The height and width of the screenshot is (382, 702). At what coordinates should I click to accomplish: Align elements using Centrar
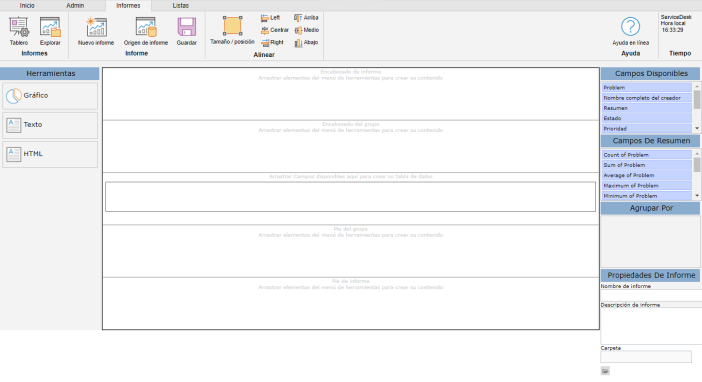point(275,30)
